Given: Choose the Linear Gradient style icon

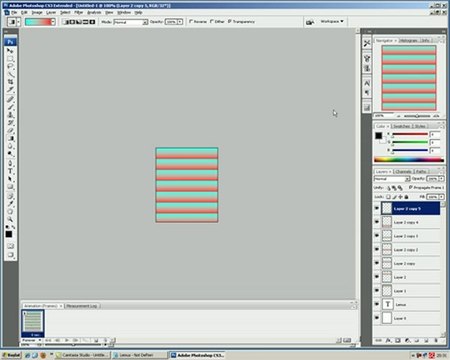Looking at the screenshot, I should pyautogui.click(x=66, y=22).
